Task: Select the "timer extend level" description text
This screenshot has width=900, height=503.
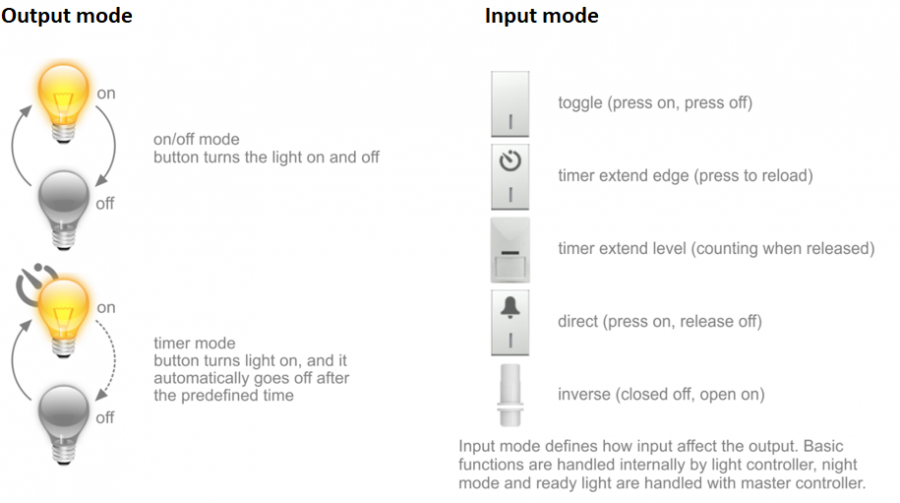Action: (716, 248)
